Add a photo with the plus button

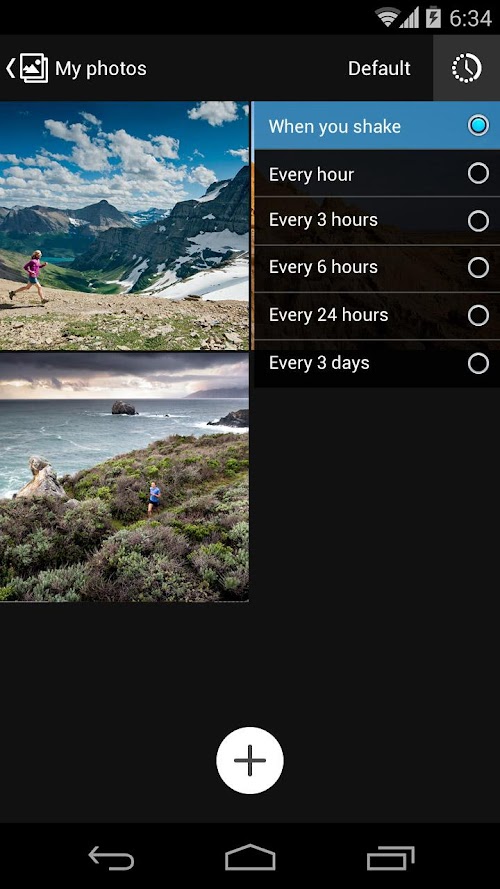click(x=249, y=760)
